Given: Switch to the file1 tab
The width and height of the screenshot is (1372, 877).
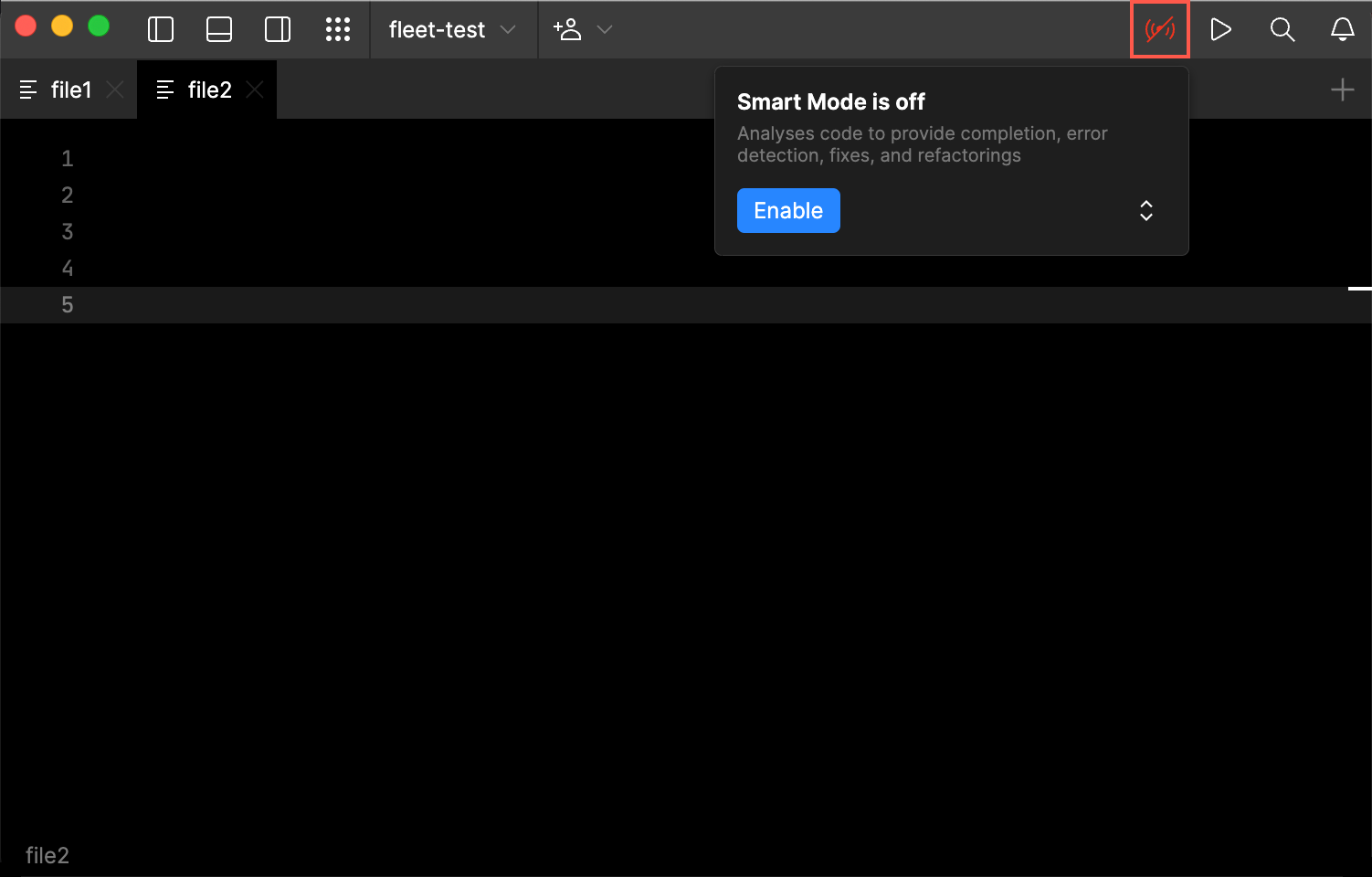Looking at the screenshot, I should 70,89.
